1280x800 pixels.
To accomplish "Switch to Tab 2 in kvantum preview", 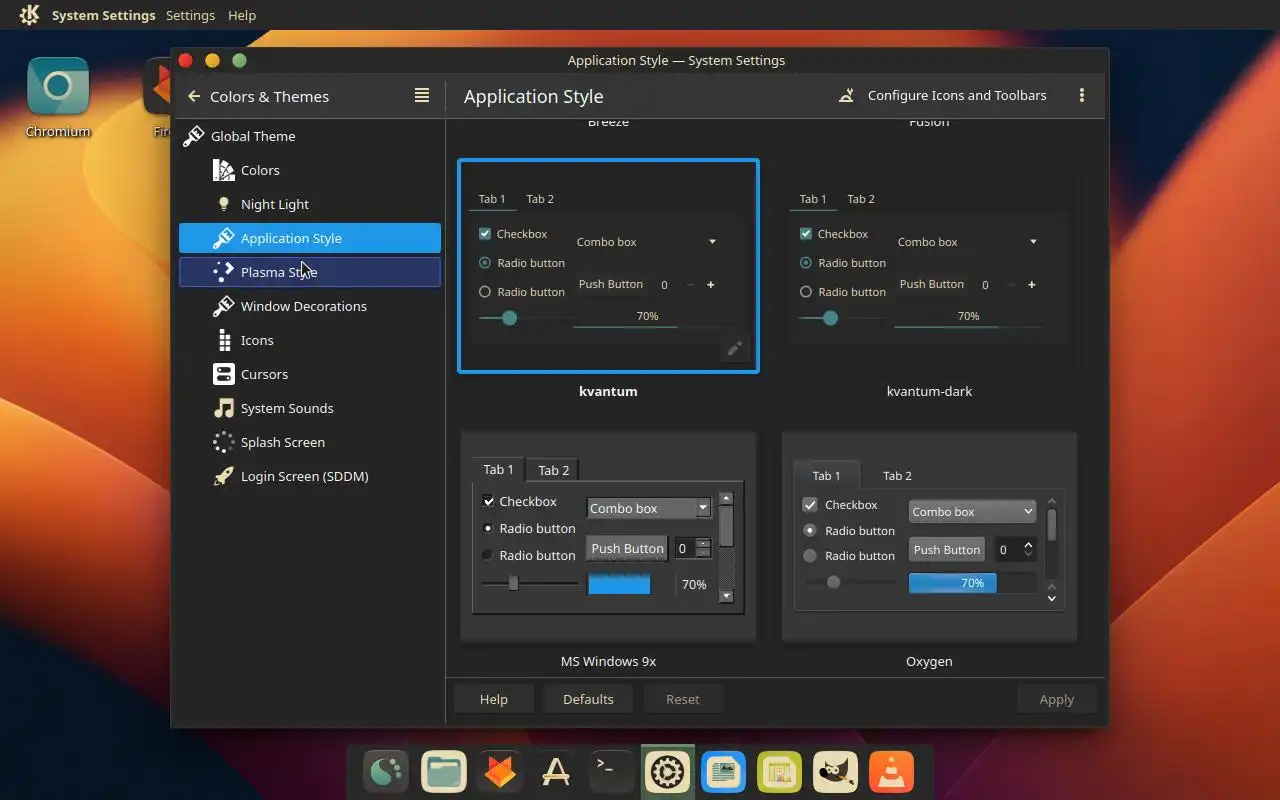I will tap(540, 199).
